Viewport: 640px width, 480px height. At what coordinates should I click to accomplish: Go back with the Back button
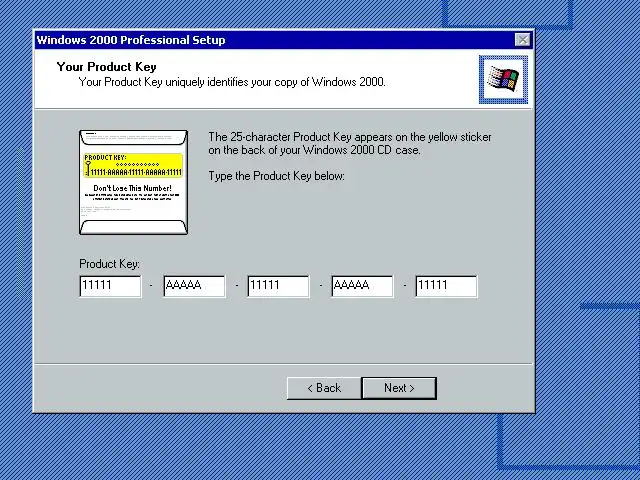pyautogui.click(x=324, y=388)
